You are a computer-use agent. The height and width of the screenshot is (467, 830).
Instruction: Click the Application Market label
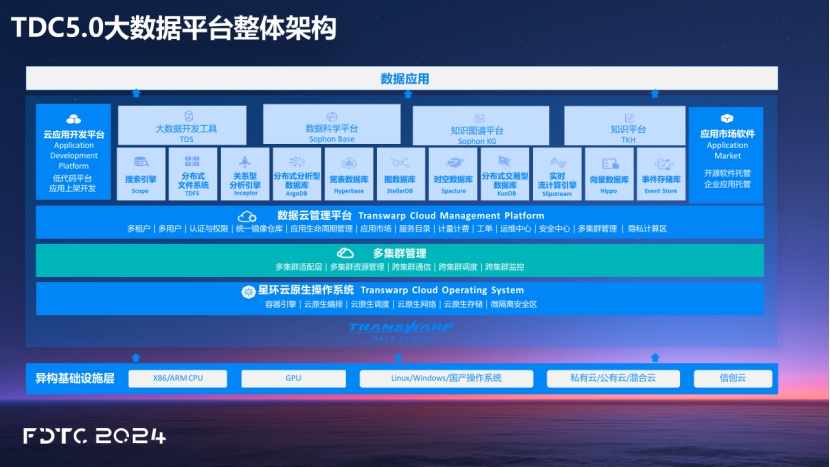727,150
